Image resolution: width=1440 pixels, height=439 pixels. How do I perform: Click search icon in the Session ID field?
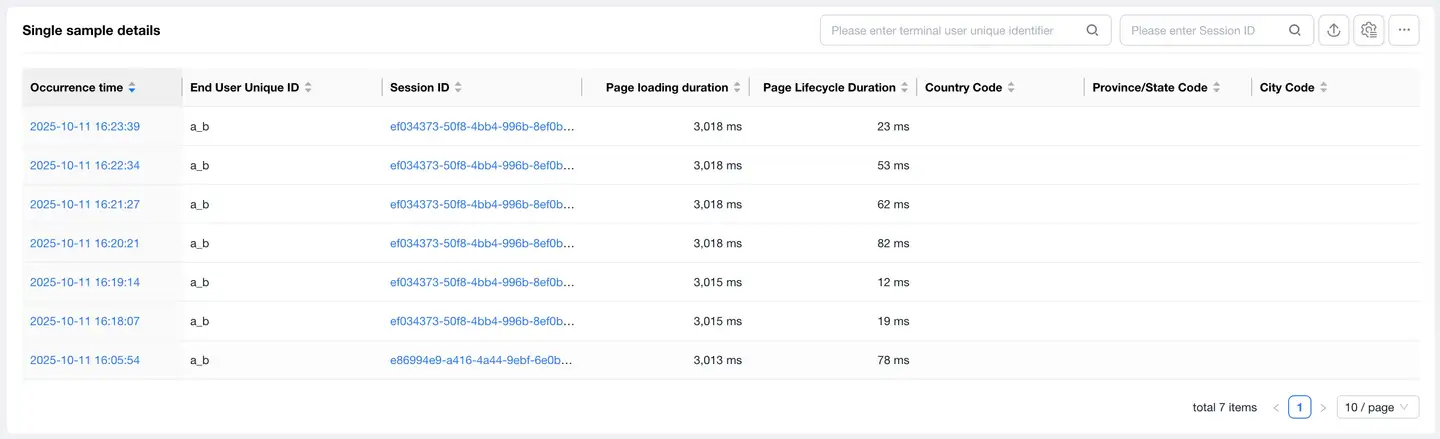point(1295,30)
